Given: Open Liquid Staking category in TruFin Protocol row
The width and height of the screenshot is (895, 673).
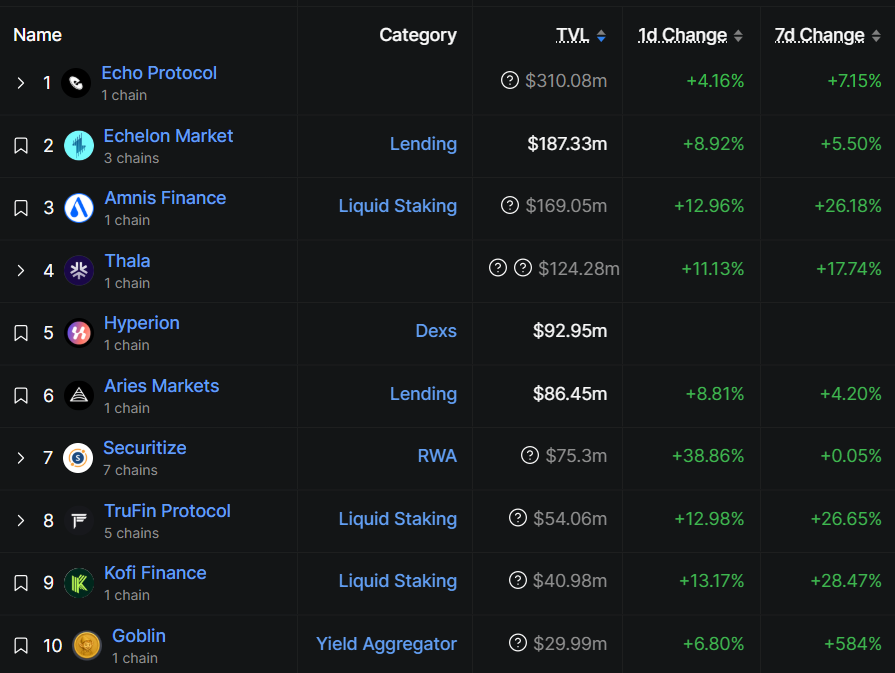Looking at the screenshot, I should (x=398, y=519).
